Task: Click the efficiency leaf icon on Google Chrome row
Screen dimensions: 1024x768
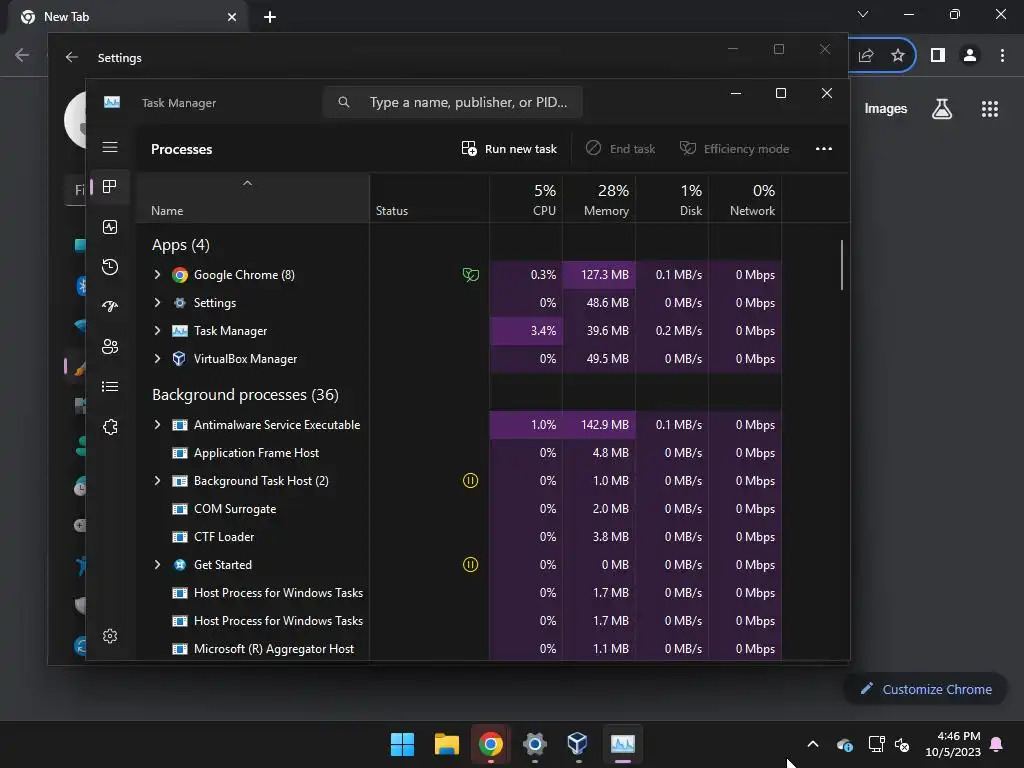Action: 470,275
